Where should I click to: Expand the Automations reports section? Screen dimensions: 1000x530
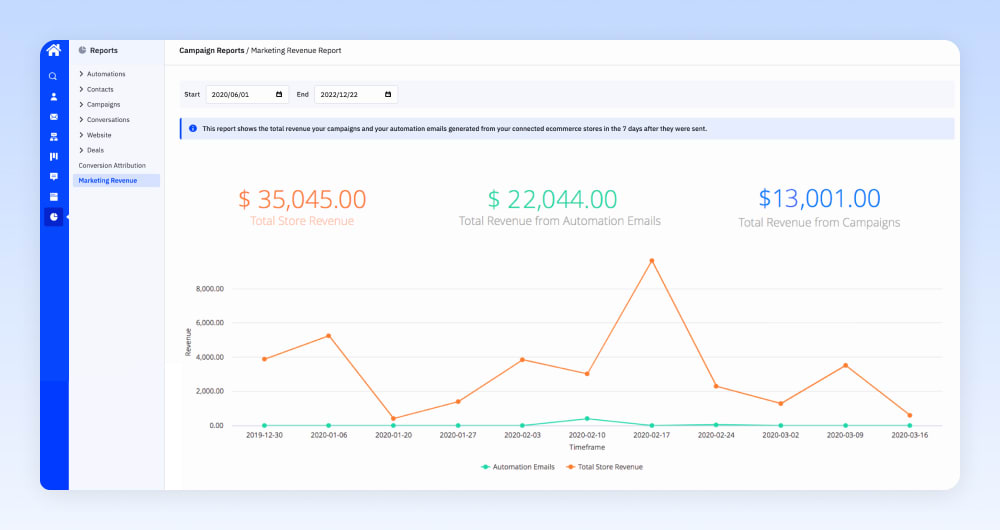[x=102, y=74]
